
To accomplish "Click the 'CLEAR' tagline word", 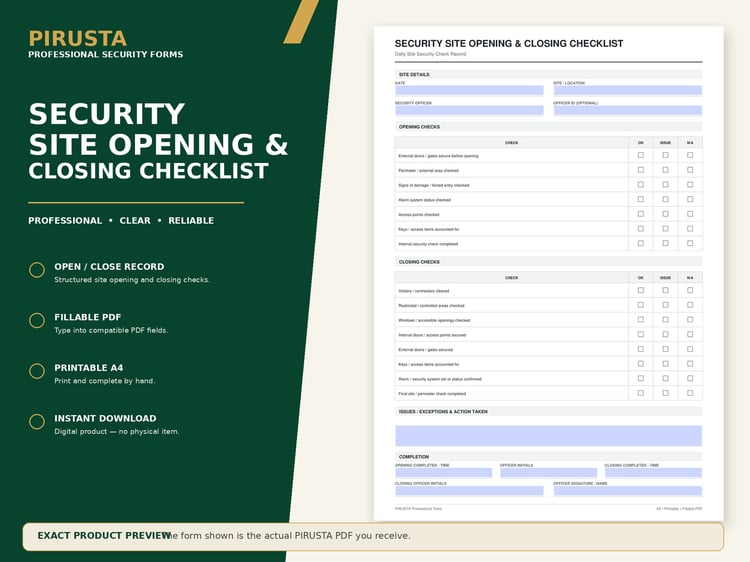I will 135,220.
